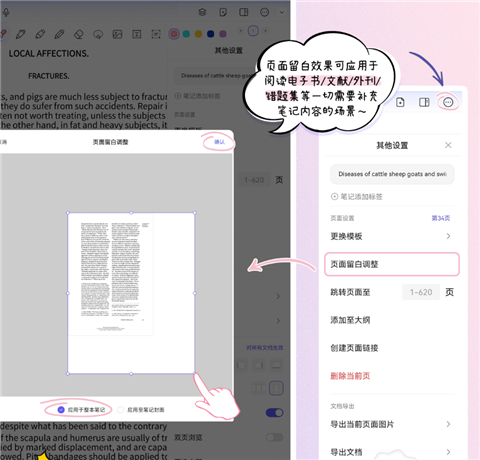Choose the circled medium stroke width
This screenshot has width=480, height=460.
[253, 31]
